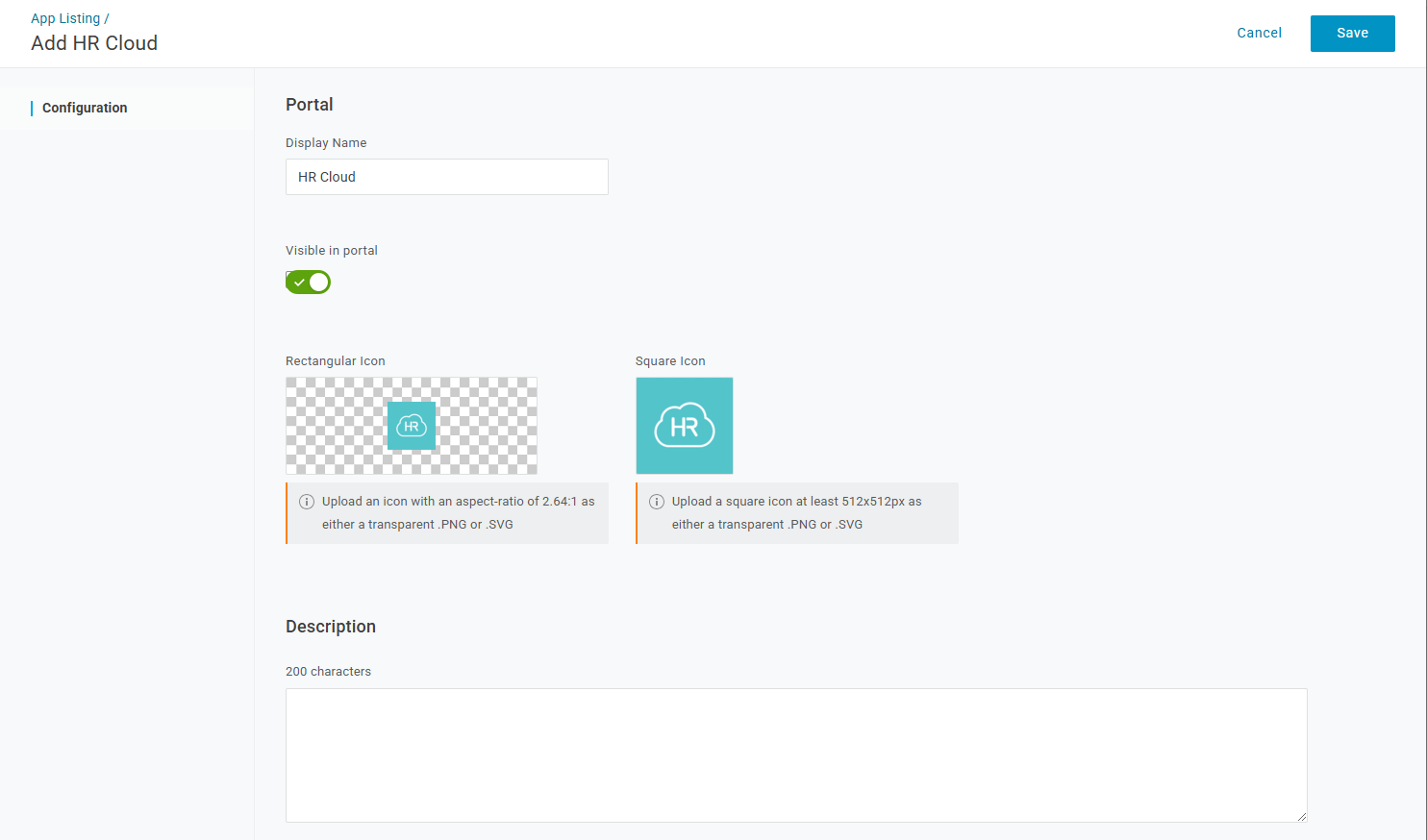This screenshot has width=1427, height=840.
Task: Grab the Description textarea resize handle
Action: 1301,816
